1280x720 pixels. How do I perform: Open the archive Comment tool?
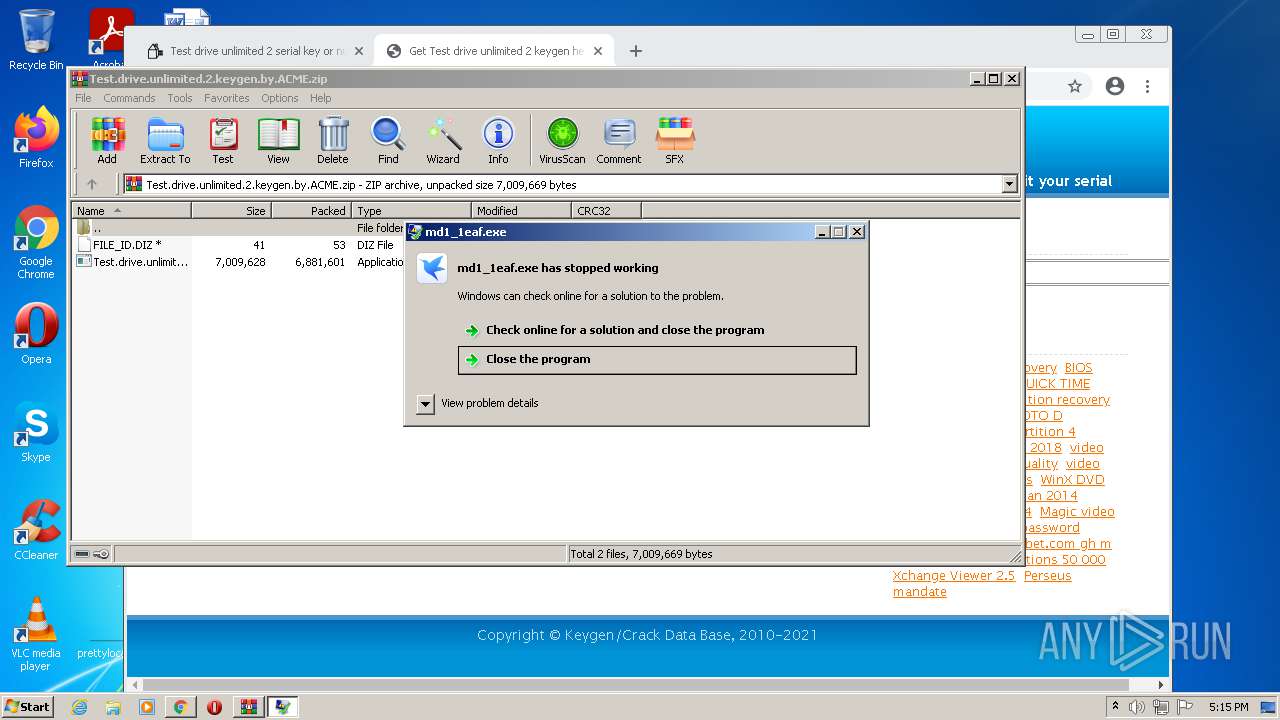click(x=619, y=141)
